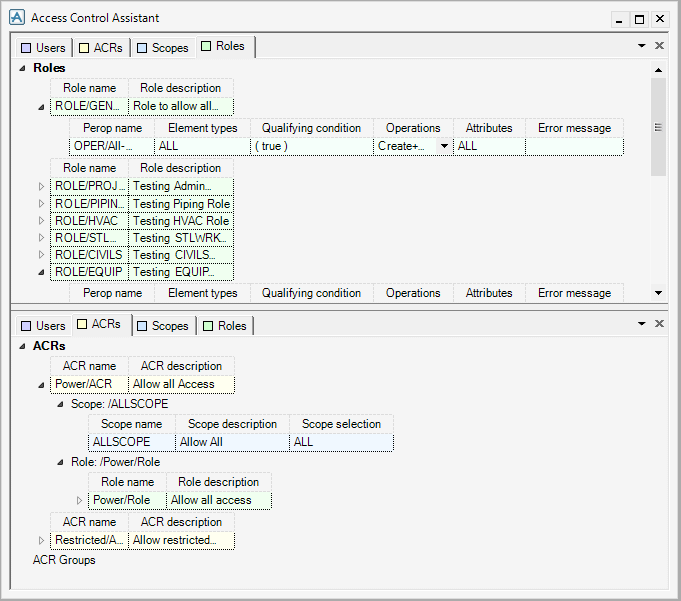681x601 pixels.
Task: Click the Element types cell for OPER/All-...
Action: [202, 146]
